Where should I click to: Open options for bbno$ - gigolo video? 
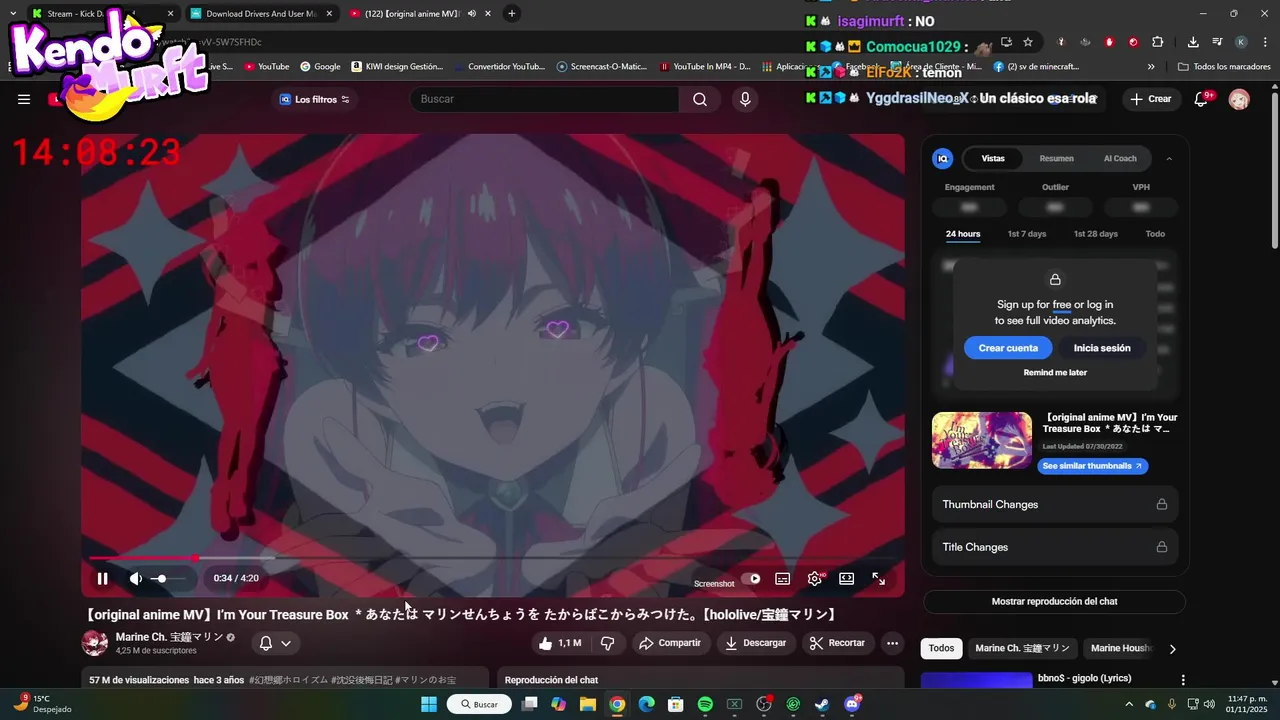tap(1183, 680)
